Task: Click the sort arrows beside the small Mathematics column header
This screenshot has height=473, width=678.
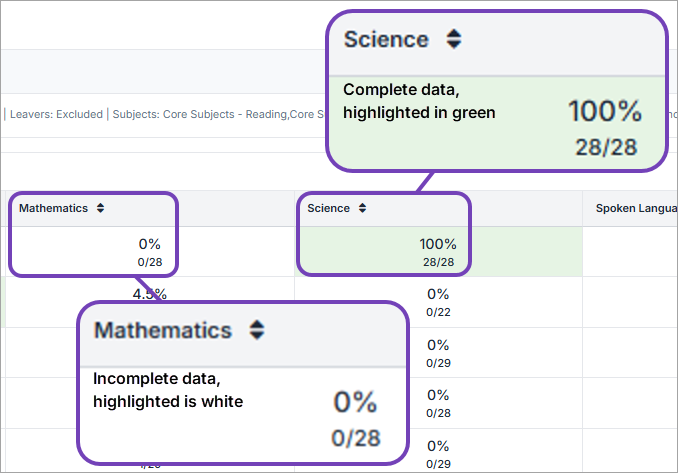Action: [100, 208]
